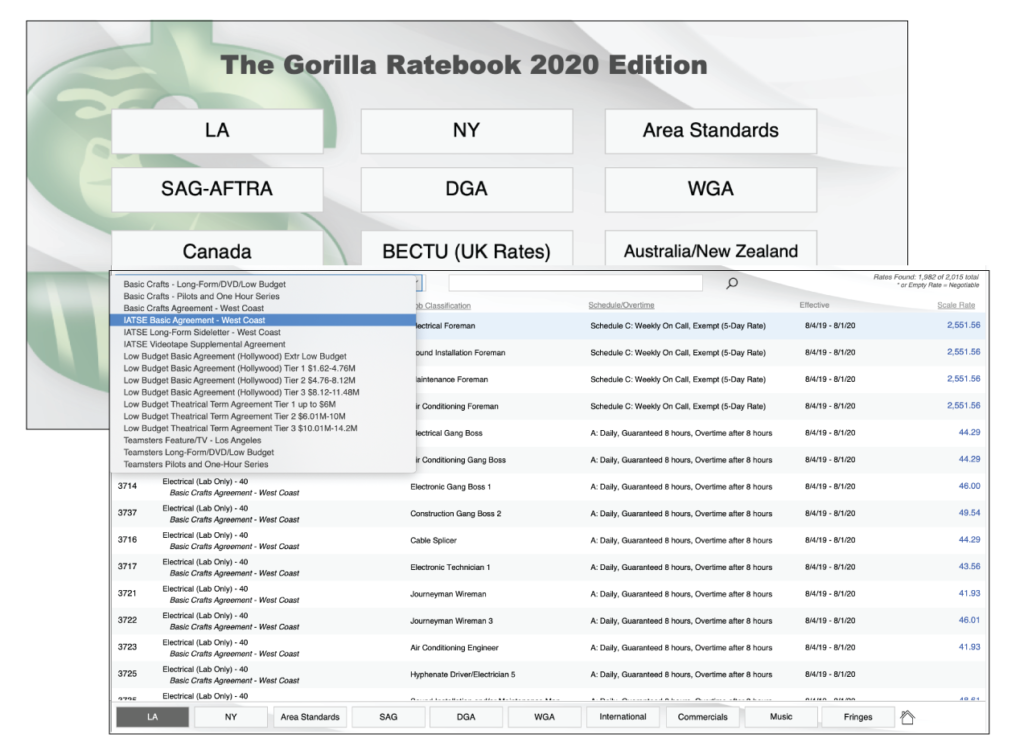Open the Area Standards button
This screenshot has width=1024, height=742.
(711, 131)
